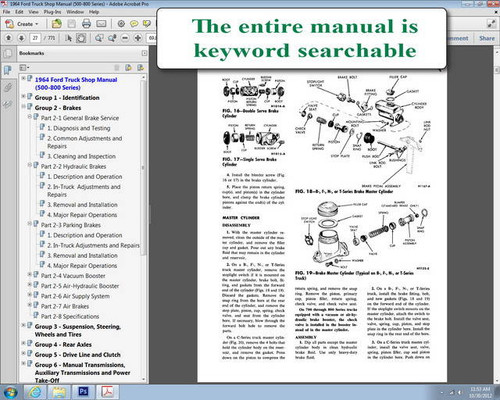Image resolution: width=500 pixels, height=400 pixels.
Task: Expand Group 1 - Identification bookmark
Action: [x=23, y=96]
